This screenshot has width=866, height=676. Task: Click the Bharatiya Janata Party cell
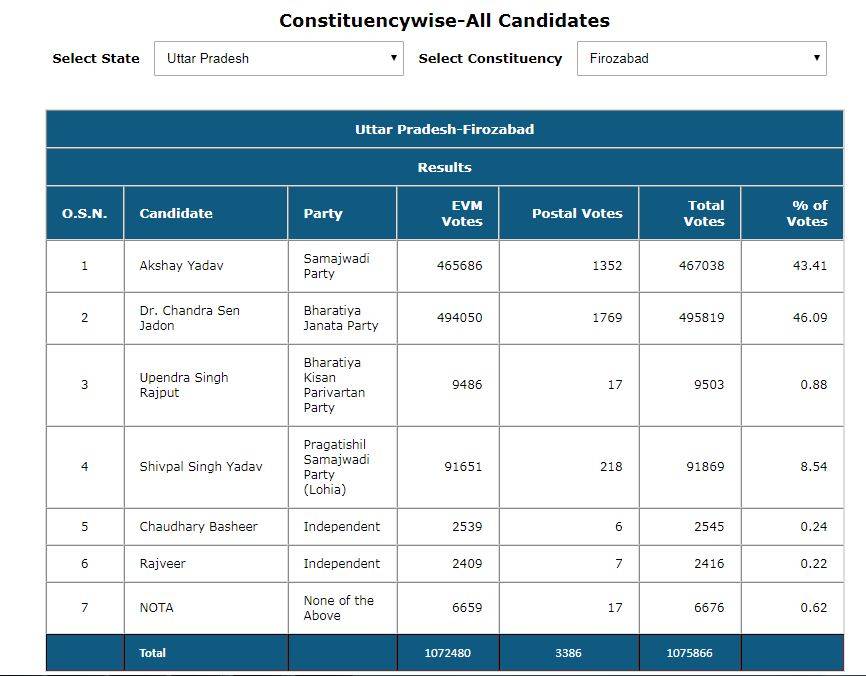[340, 318]
